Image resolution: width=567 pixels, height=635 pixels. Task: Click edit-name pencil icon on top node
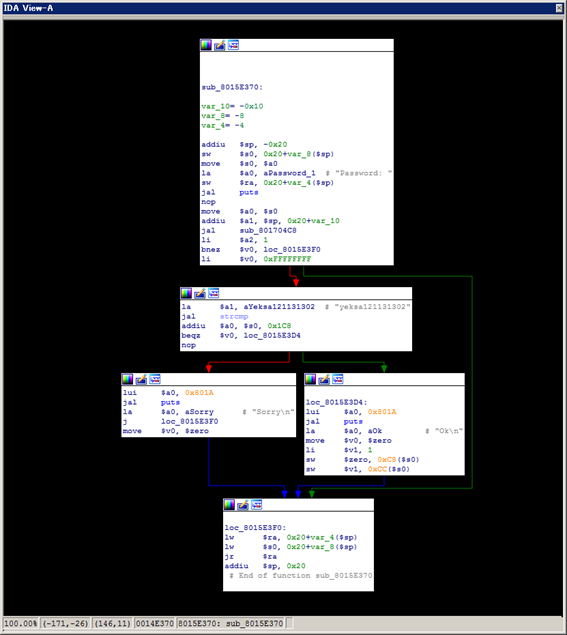point(220,45)
